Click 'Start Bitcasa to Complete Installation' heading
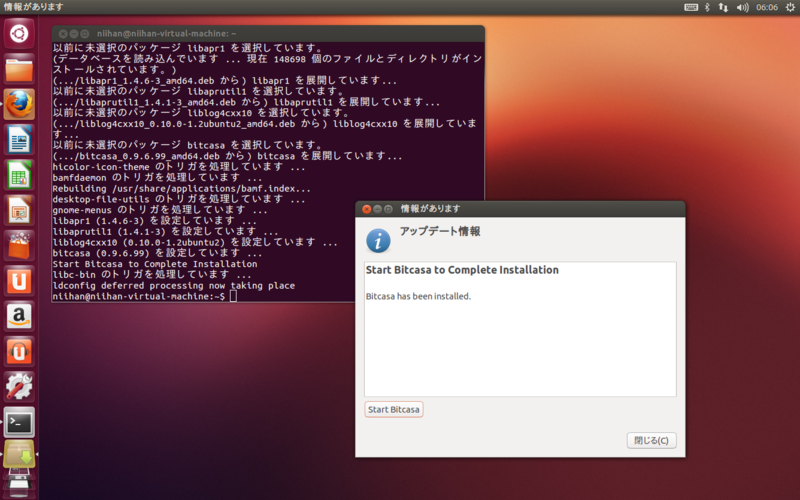The height and width of the screenshot is (500, 800). pos(462,270)
